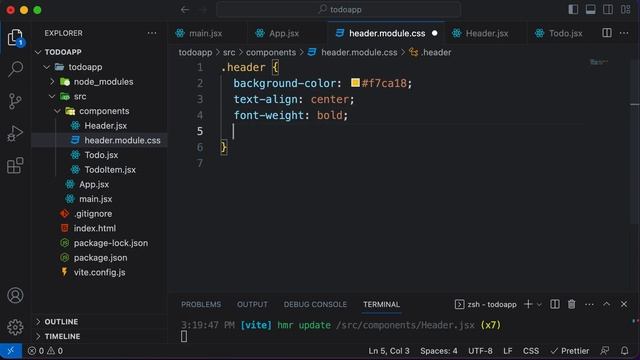The image size is (640, 360).
Task: Open the Manage gear settings icon
Action: (x=15, y=327)
